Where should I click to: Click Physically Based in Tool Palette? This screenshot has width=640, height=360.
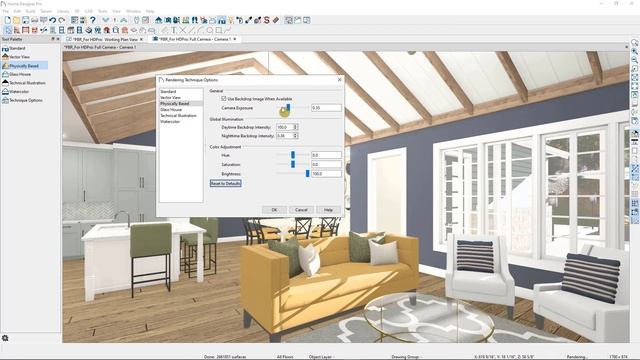pyautogui.click(x=24, y=66)
